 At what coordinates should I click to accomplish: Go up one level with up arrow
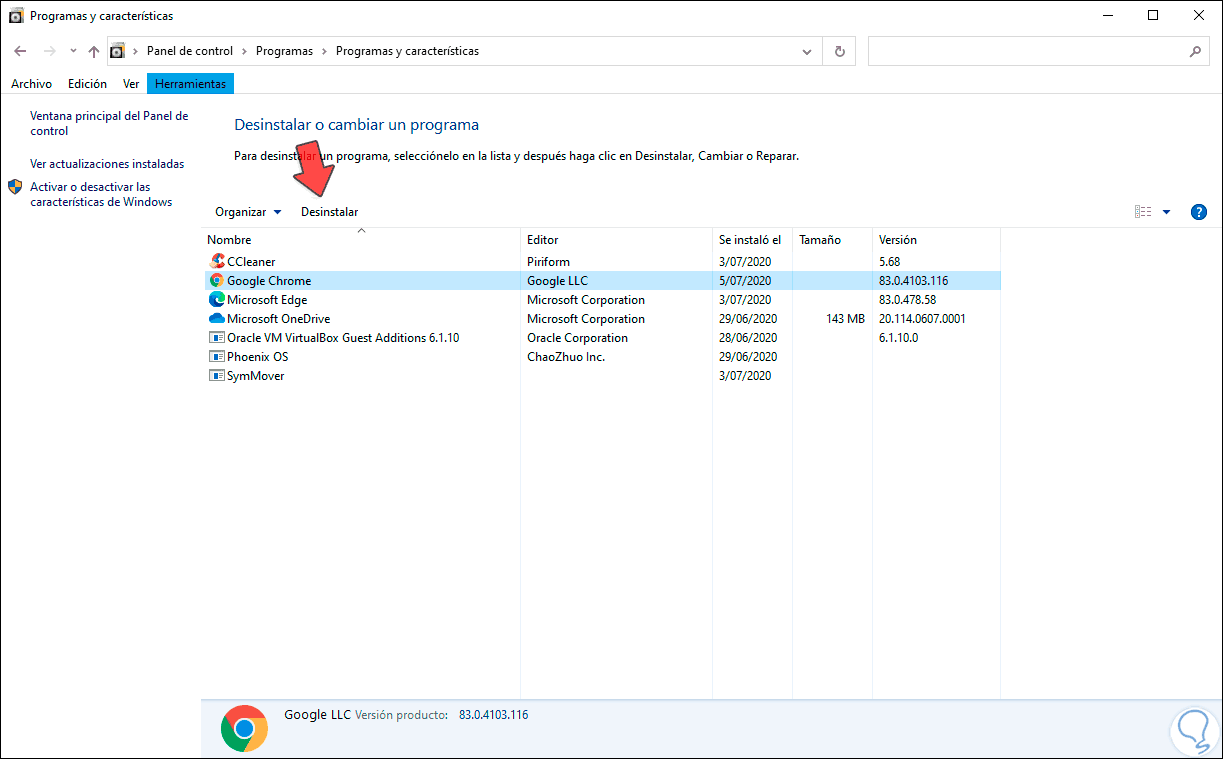94,51
